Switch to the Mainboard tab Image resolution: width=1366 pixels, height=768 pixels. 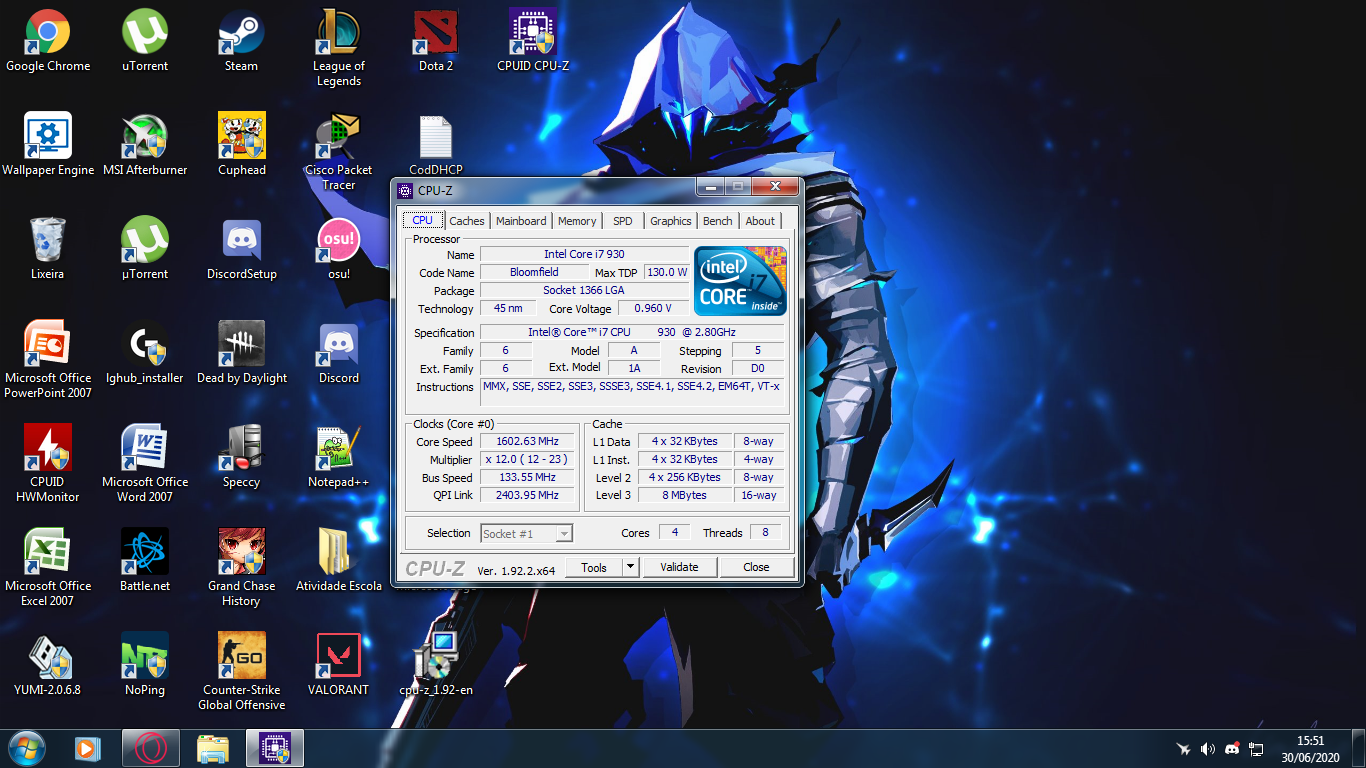[x=521, y=221]
